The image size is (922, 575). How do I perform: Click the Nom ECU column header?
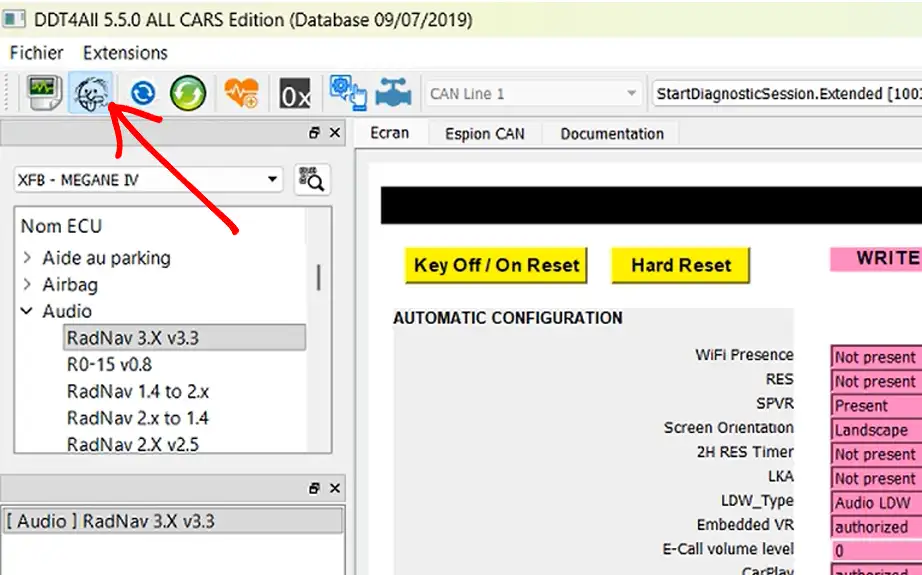[61, 226]
